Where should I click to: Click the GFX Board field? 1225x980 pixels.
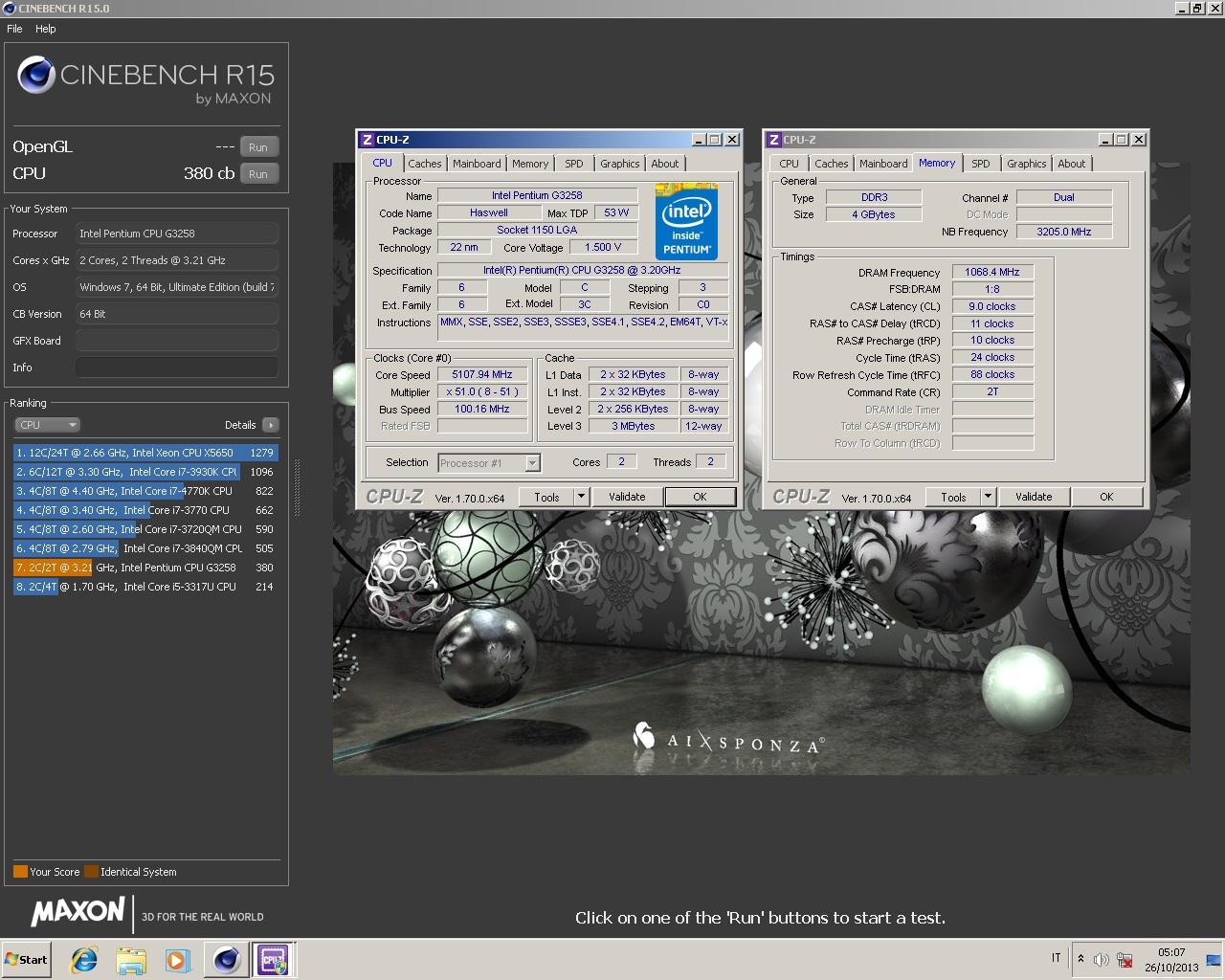click(x=177, y=341)
